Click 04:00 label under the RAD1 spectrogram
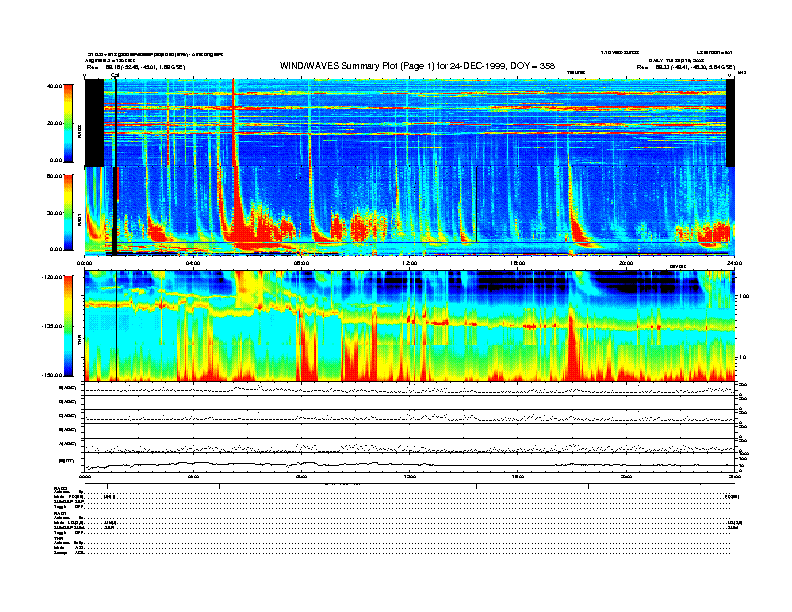 [x=193, y=263]
